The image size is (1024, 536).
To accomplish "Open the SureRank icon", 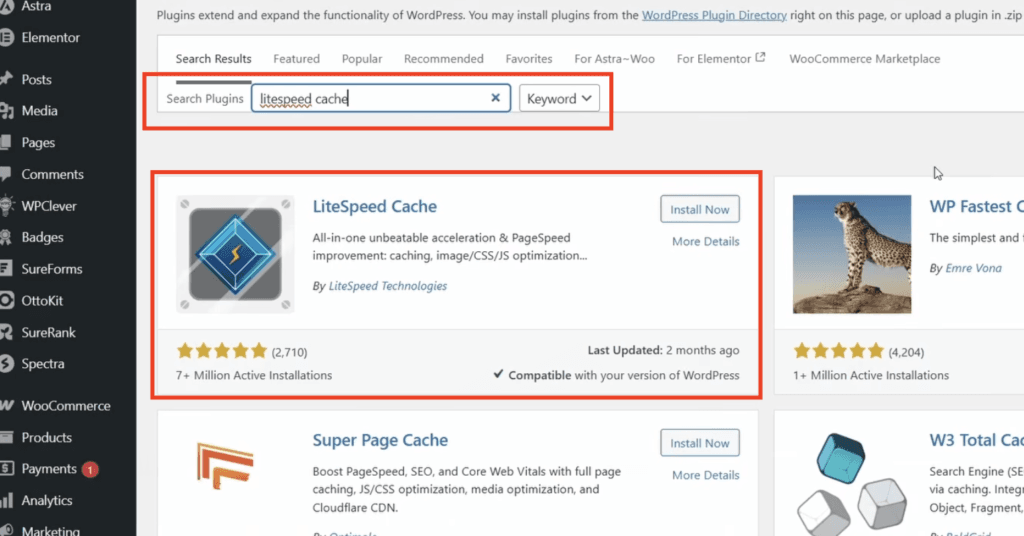I will click(x=6, y=332).
